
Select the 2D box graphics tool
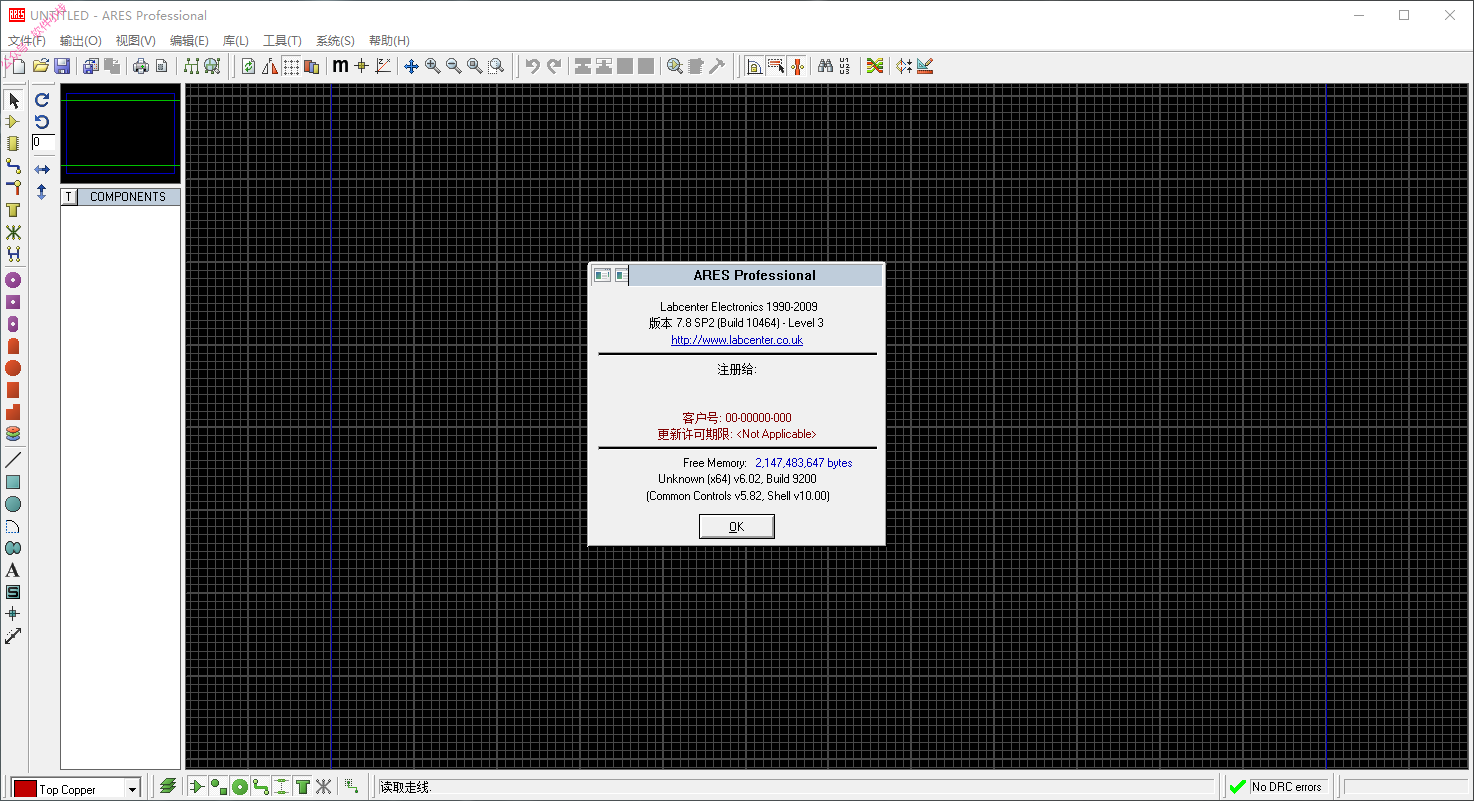pyautogui.click(x=13, y=482)
